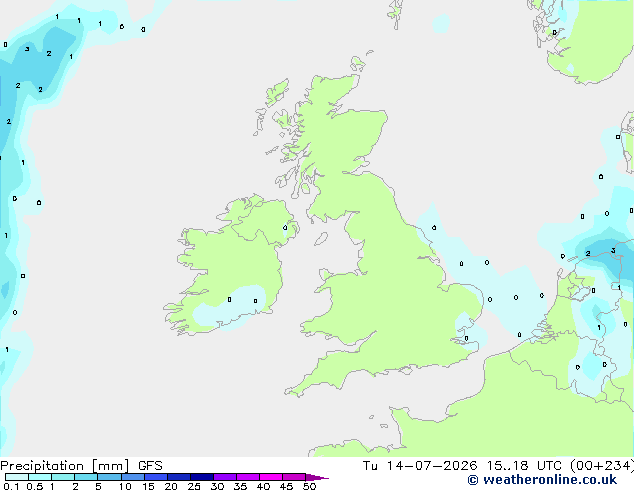Click legend tick label '45'
The width and height of the screenshot is (634, 490).
click(x=286, y=486)
